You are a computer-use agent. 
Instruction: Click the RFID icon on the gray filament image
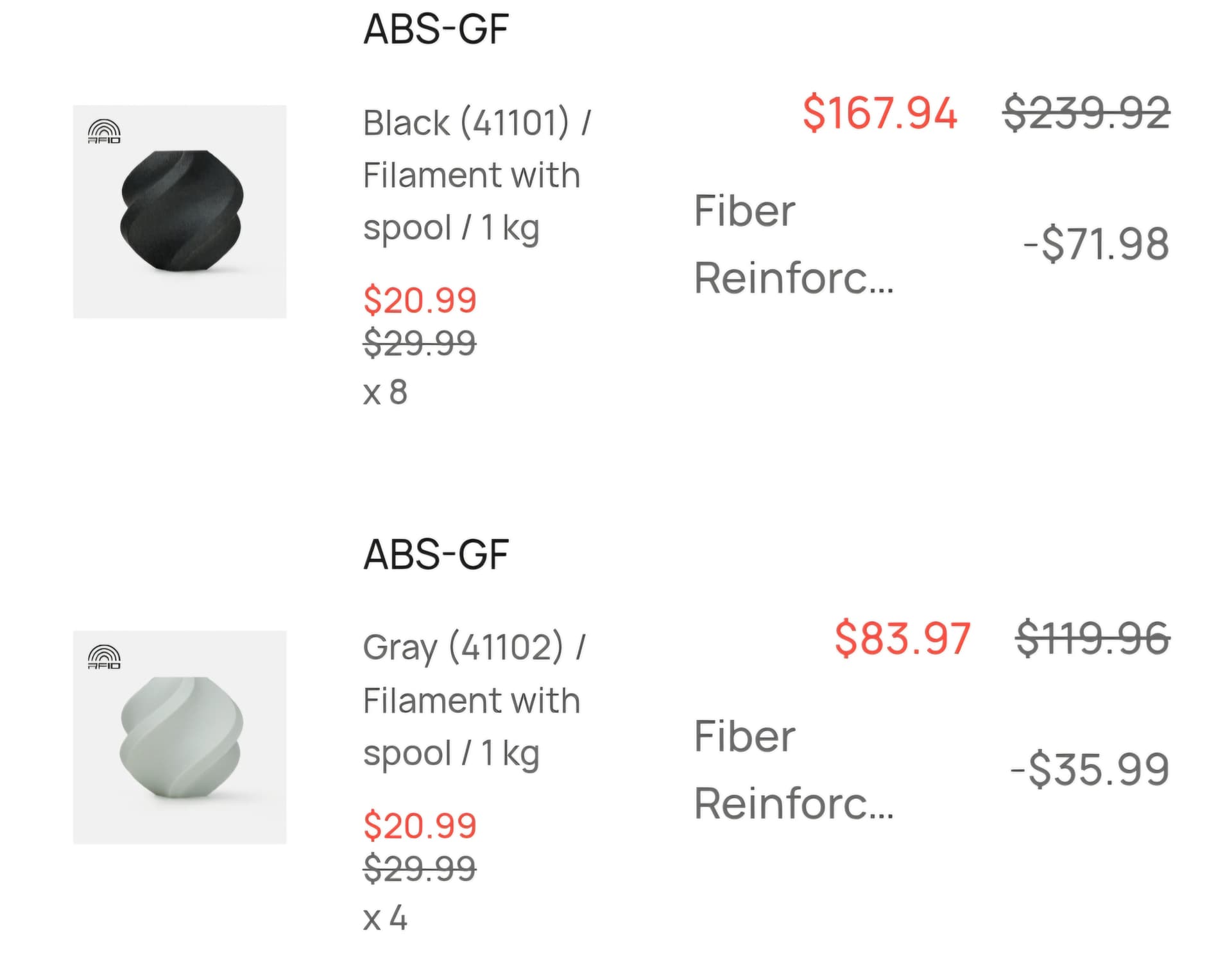click(x=104, y=657)
